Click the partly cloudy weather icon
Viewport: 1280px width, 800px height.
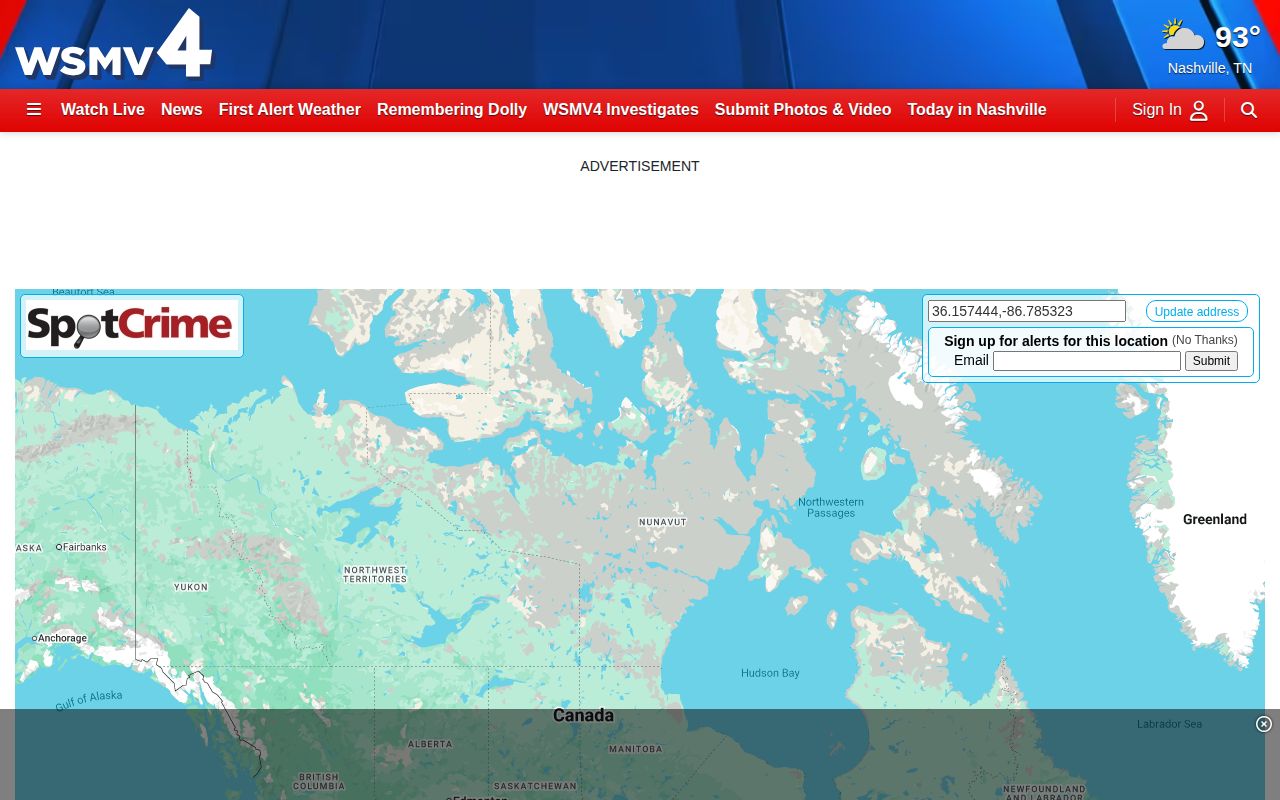click(x=1183, y=36)
